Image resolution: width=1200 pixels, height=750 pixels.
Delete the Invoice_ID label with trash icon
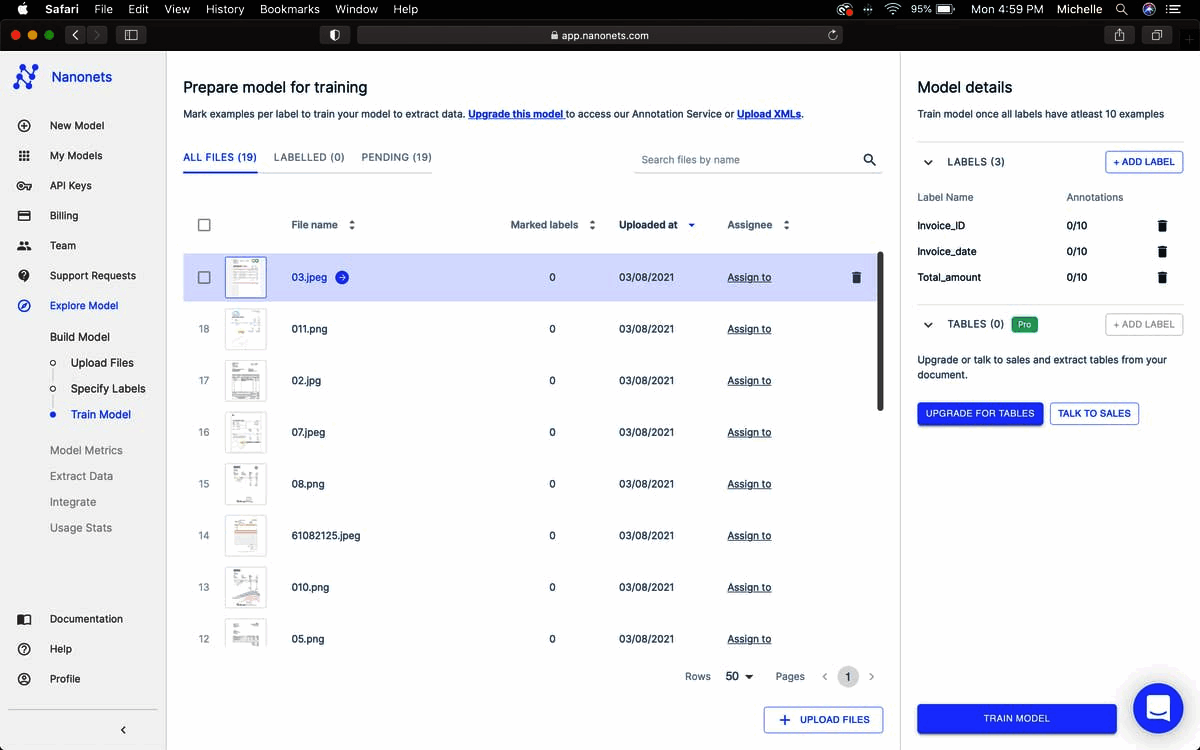(x=1162, y=226)
